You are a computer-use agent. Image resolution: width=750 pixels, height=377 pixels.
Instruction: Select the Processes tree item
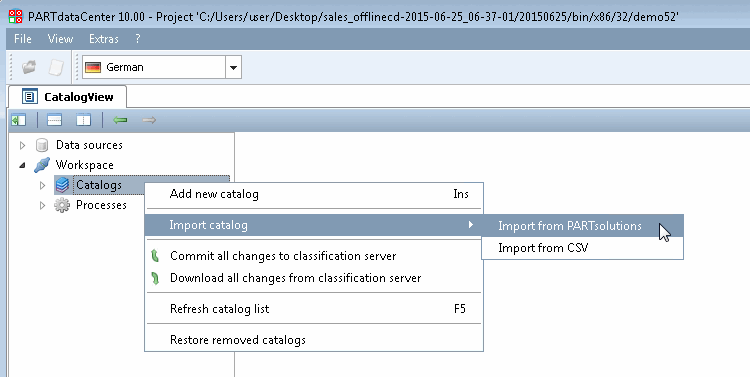tap(101, 205)
